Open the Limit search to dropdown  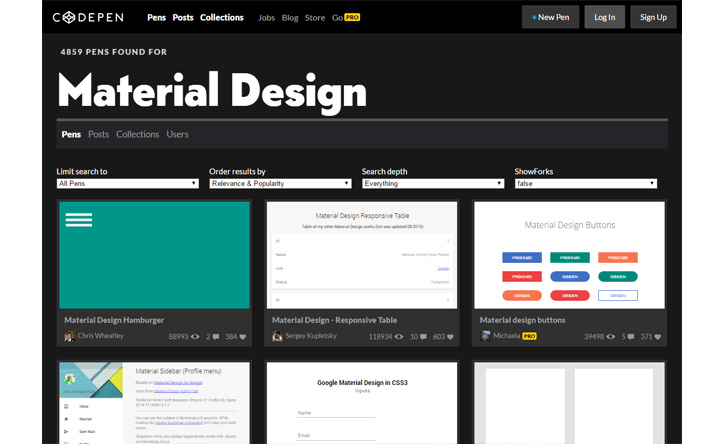(x=128, y=183)
